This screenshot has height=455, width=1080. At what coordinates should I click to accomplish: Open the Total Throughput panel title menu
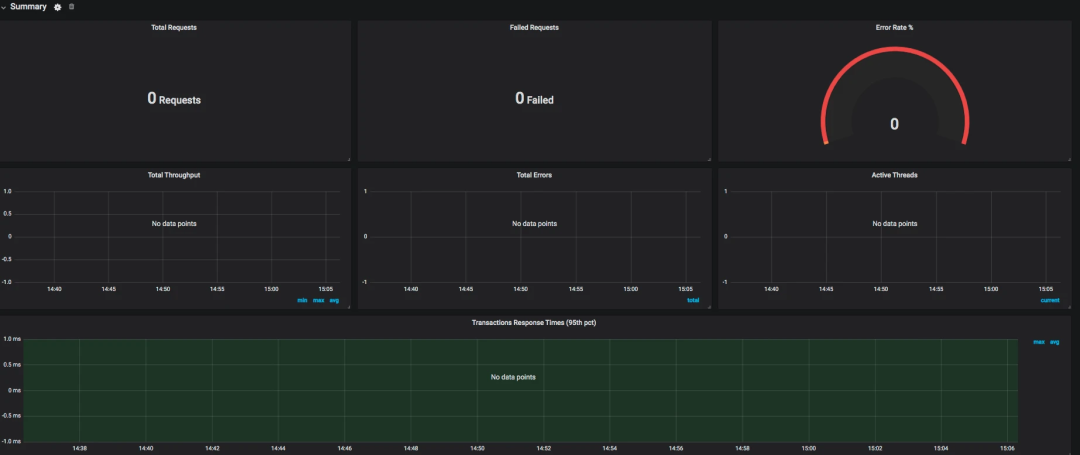tap(174, 175)
